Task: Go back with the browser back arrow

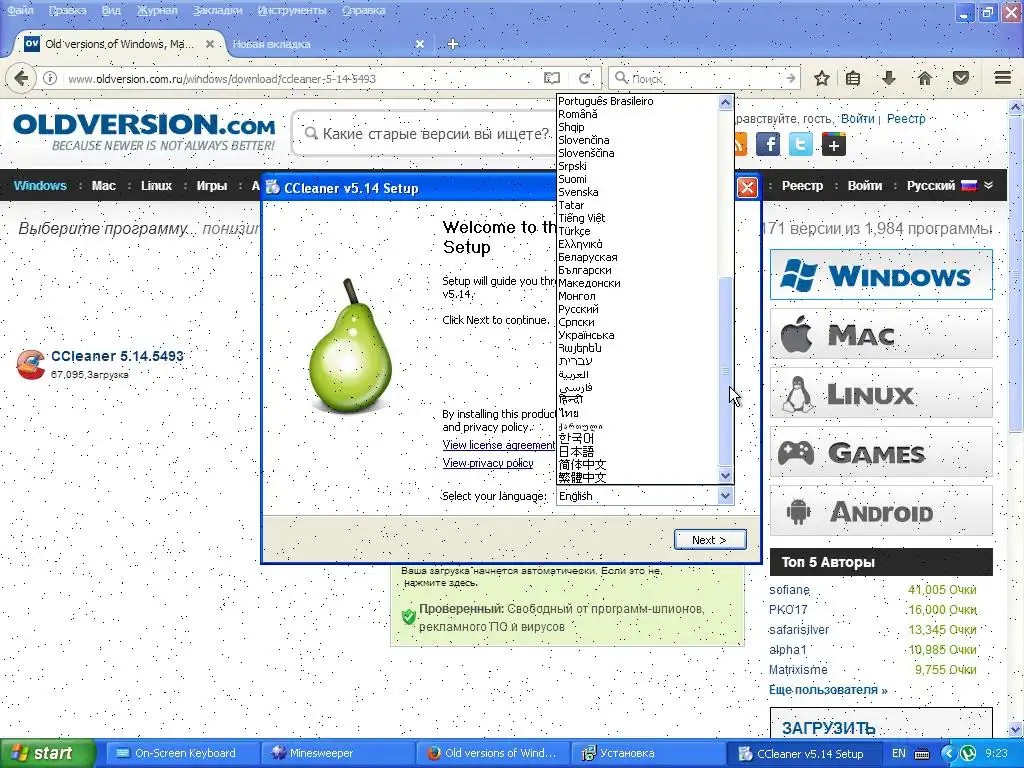Action: pos(21,78)
